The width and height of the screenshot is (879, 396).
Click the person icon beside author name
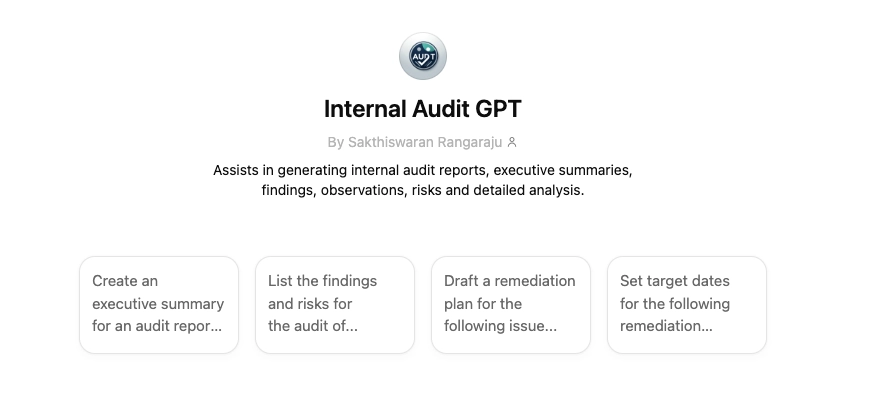point(512,142)
